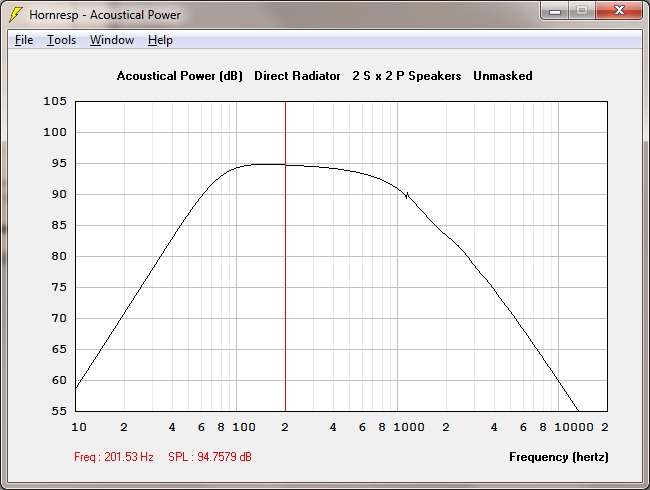650x490 pixels.
Task: Open the Tools menu
Action: click(61, 40)
